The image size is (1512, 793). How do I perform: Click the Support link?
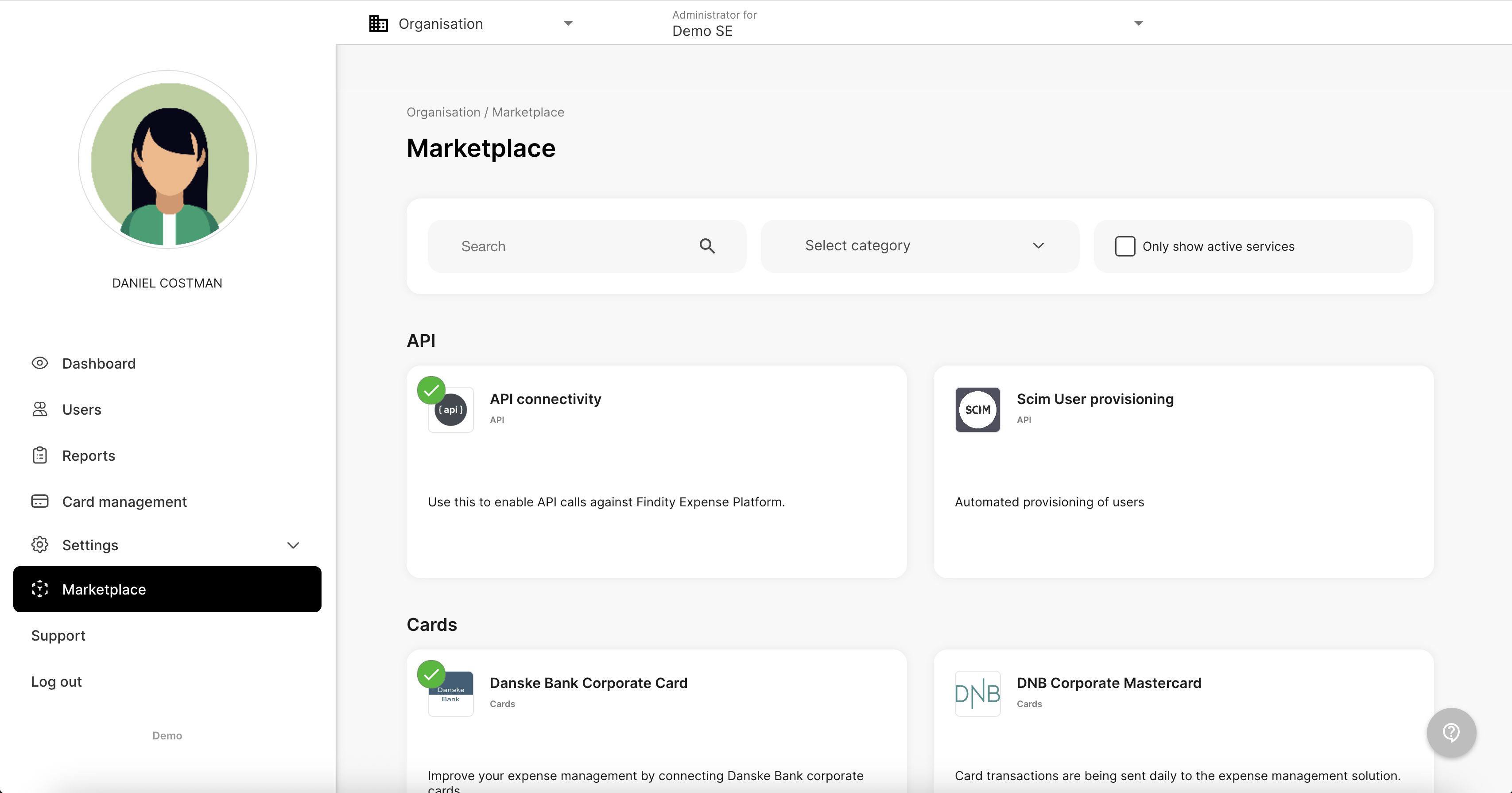pyautogui.click(x=58, y=636)
